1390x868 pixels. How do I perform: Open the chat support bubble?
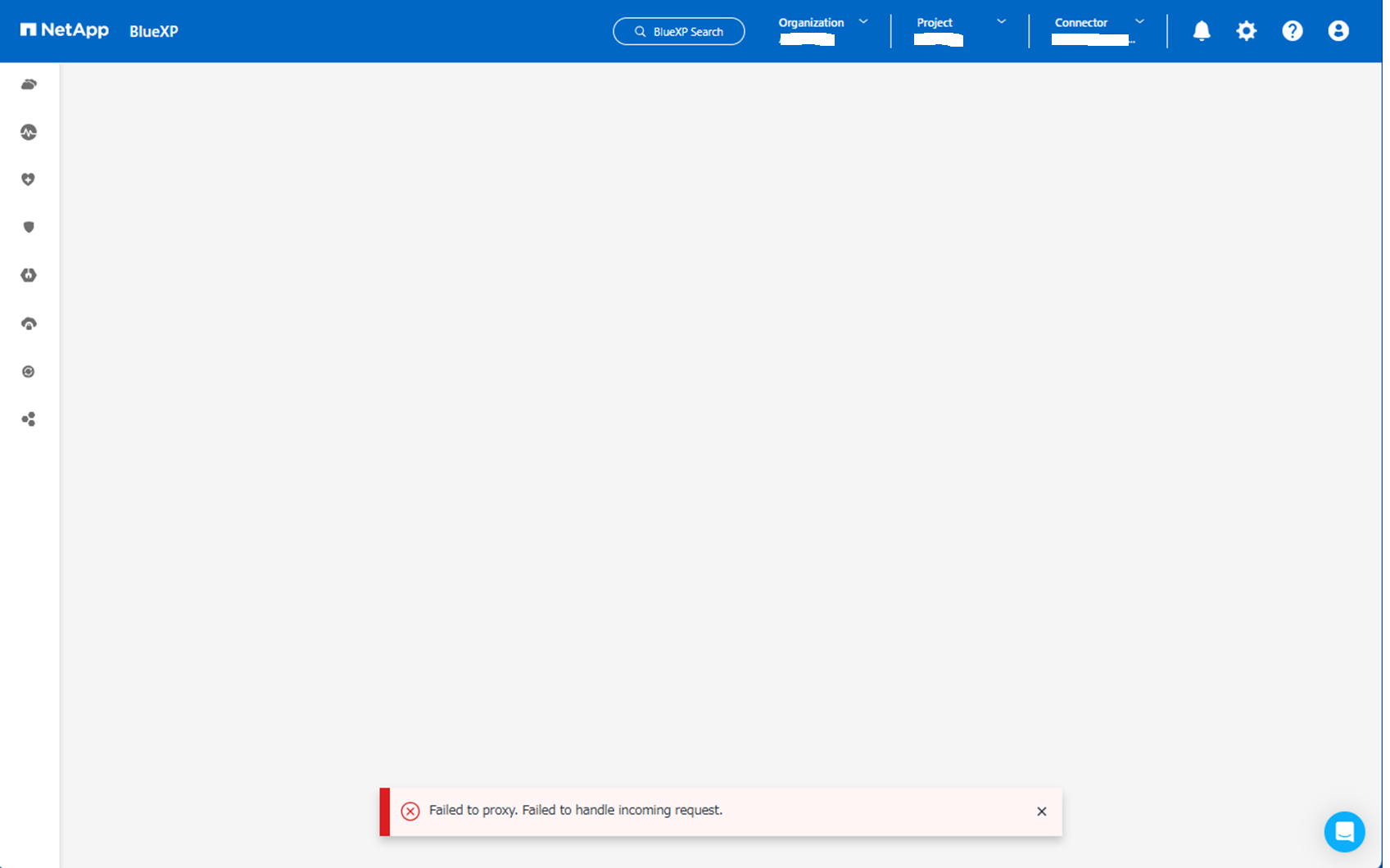pyautogui.click(x=1344, y=832)
